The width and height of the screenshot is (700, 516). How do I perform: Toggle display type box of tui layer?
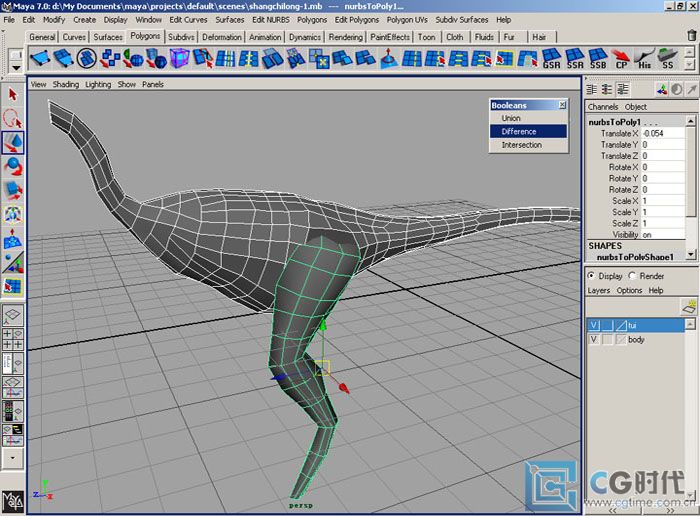pyautogui.click(x=607, y=325)
